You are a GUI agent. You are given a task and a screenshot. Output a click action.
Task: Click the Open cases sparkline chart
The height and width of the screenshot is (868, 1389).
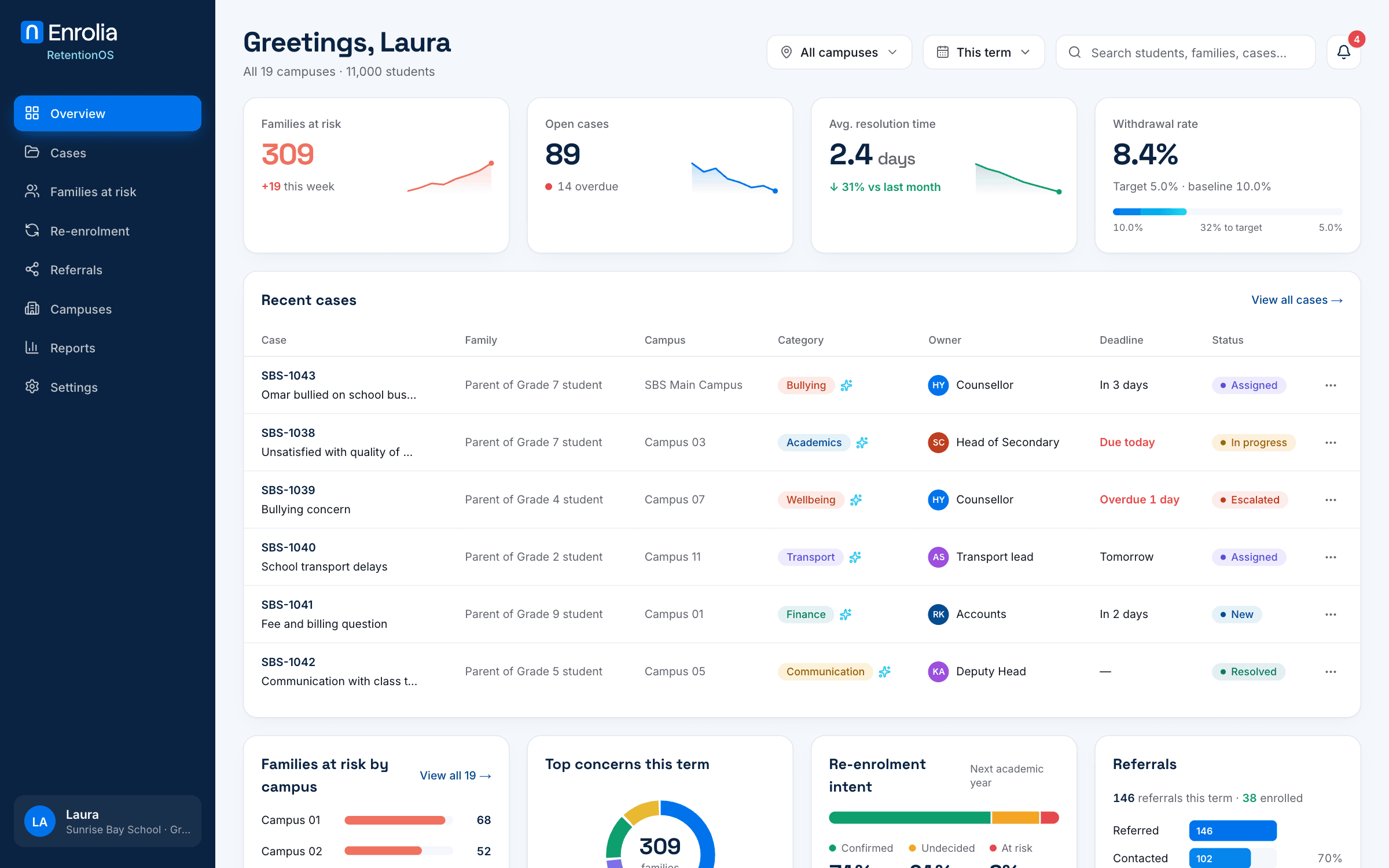[733, 177]
